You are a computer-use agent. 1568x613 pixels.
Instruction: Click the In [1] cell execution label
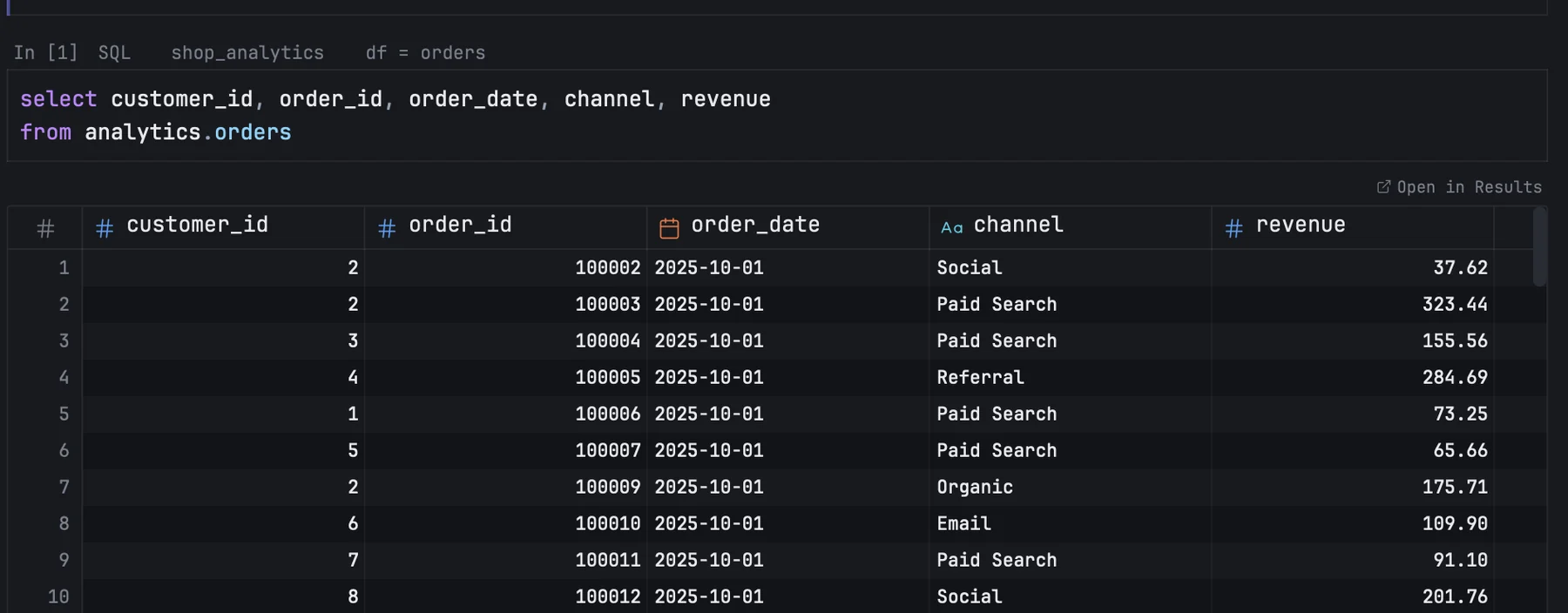[x=45, y=53]
